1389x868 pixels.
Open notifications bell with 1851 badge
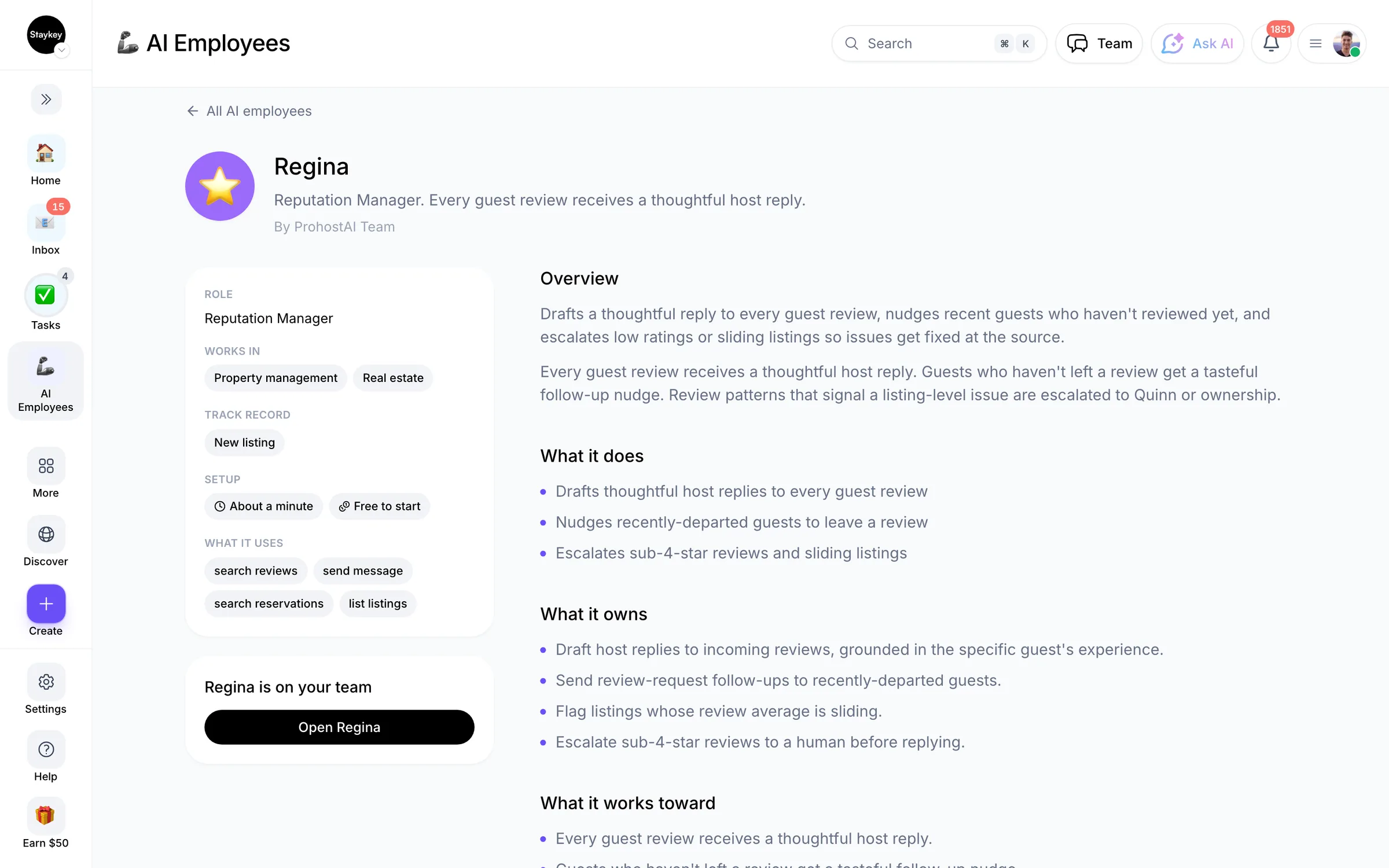(x=1271, y=43)
